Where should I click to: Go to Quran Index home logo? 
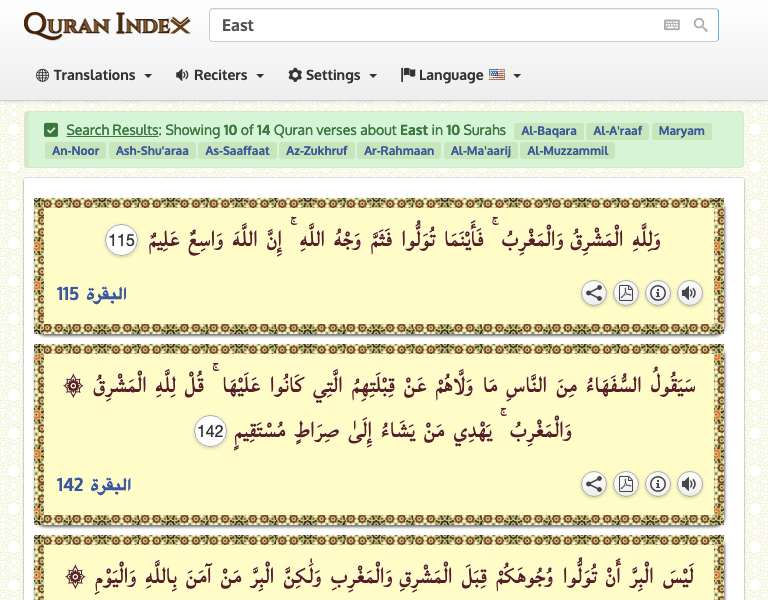[107, 25]
